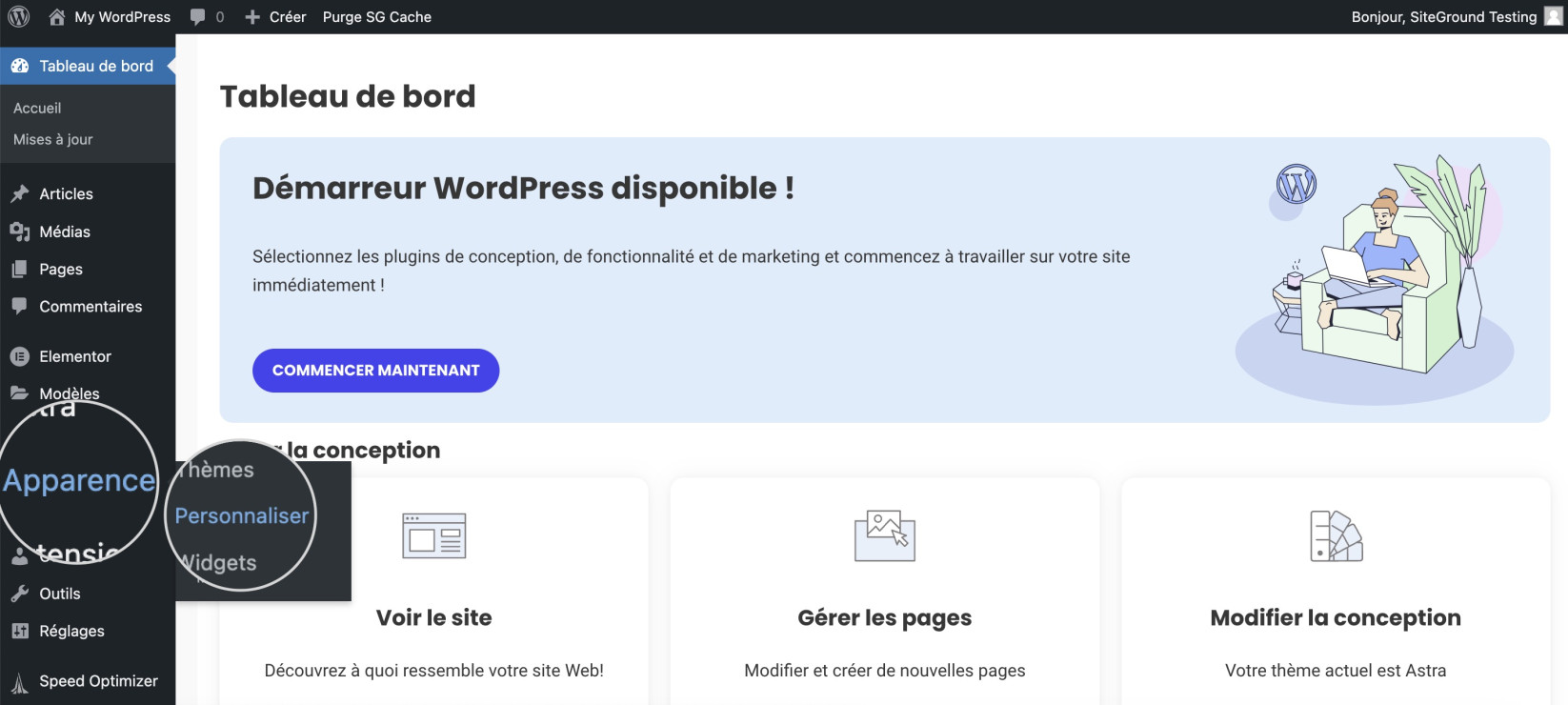Open Mises à jour submenu item
Image resolution: width=1568 pixels, height=705 pixels.
coord(53,140)
